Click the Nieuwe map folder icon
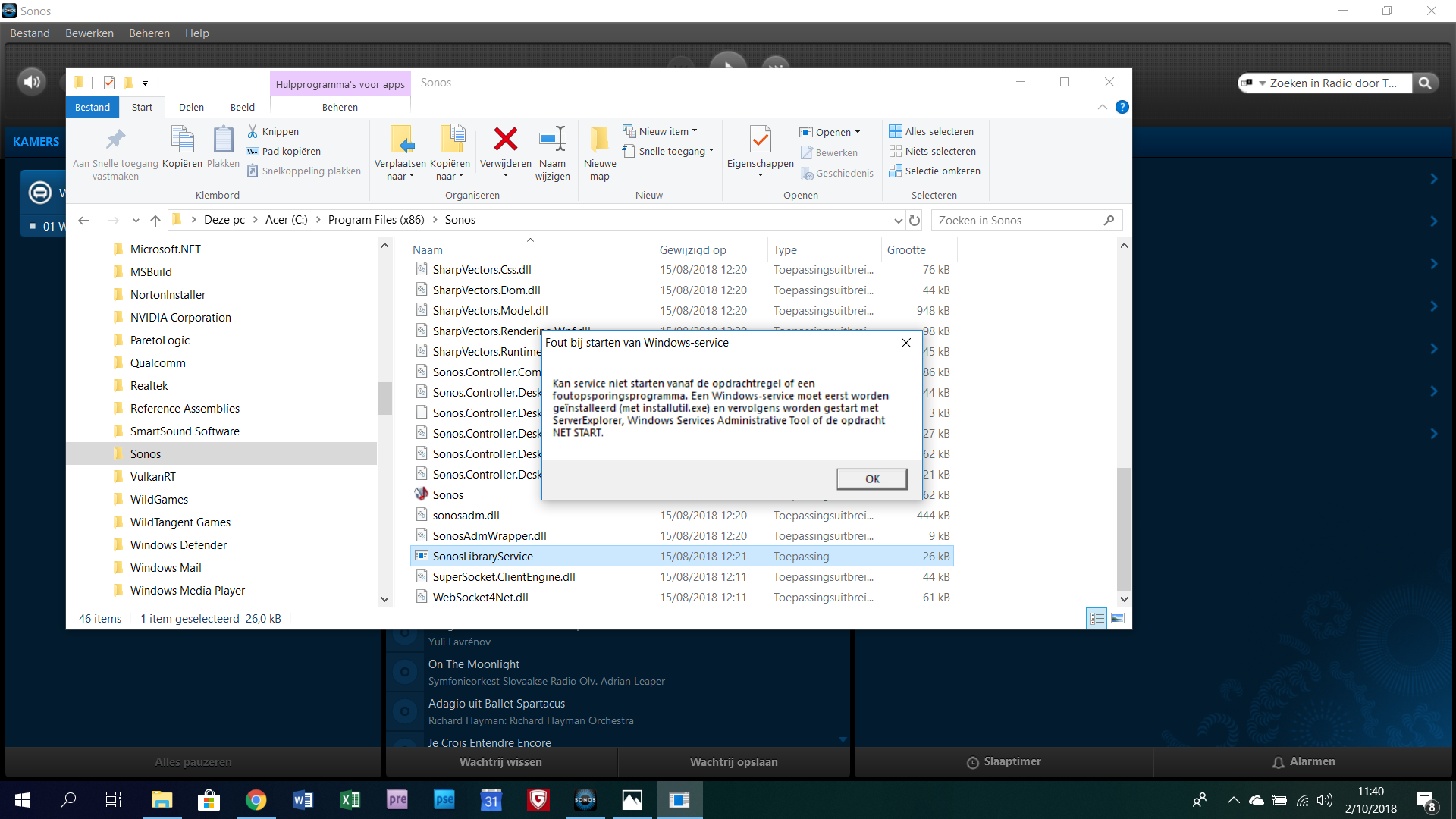1456x819 pixels. 599,140
